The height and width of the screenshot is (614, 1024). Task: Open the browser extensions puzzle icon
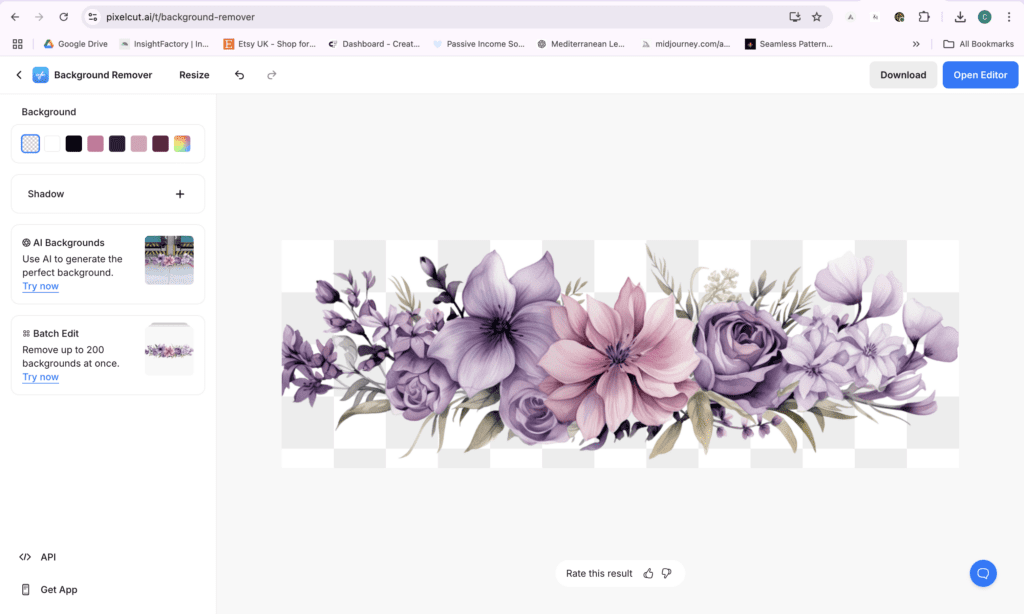pos(924,17)
